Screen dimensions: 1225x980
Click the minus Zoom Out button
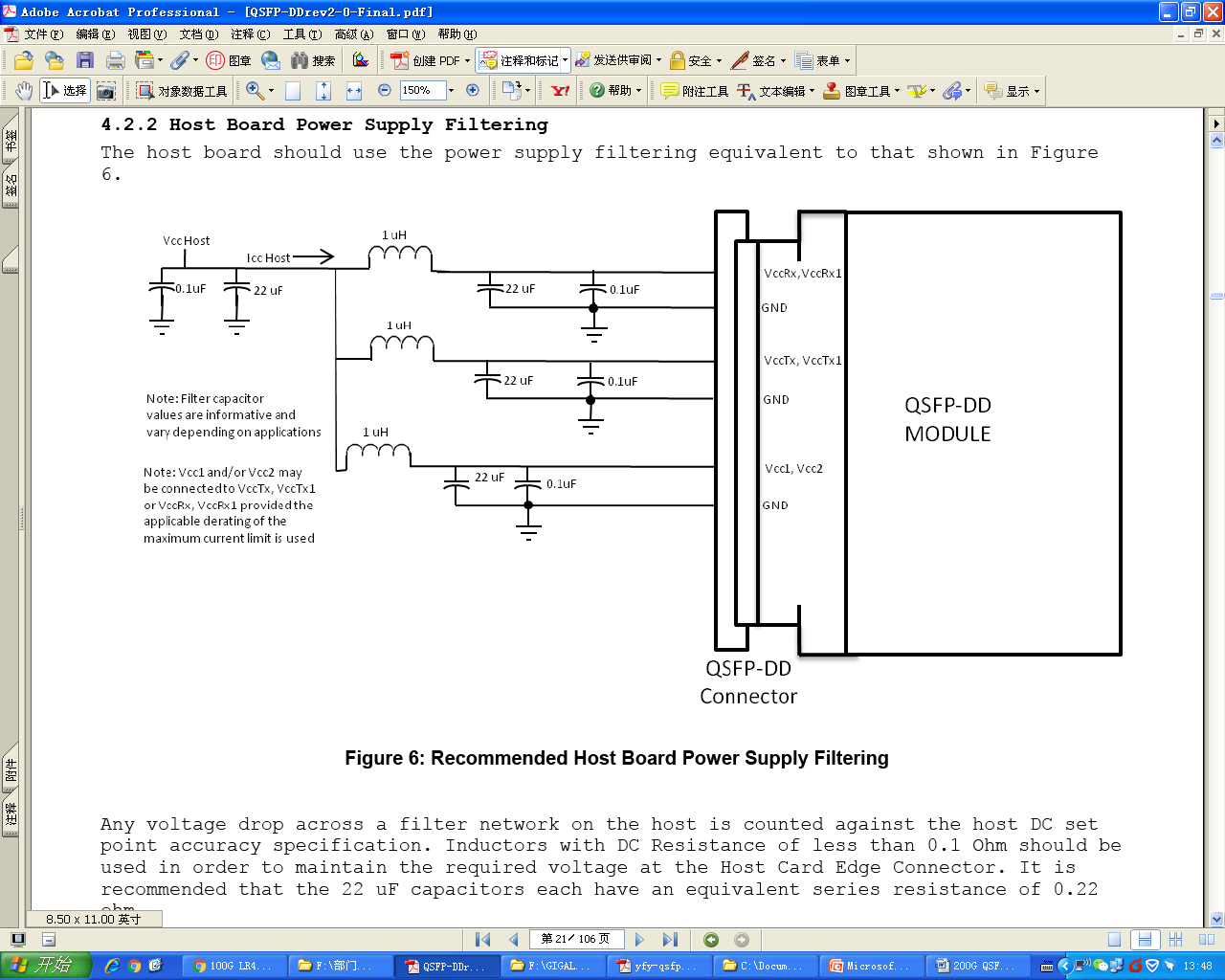point(385,90)
